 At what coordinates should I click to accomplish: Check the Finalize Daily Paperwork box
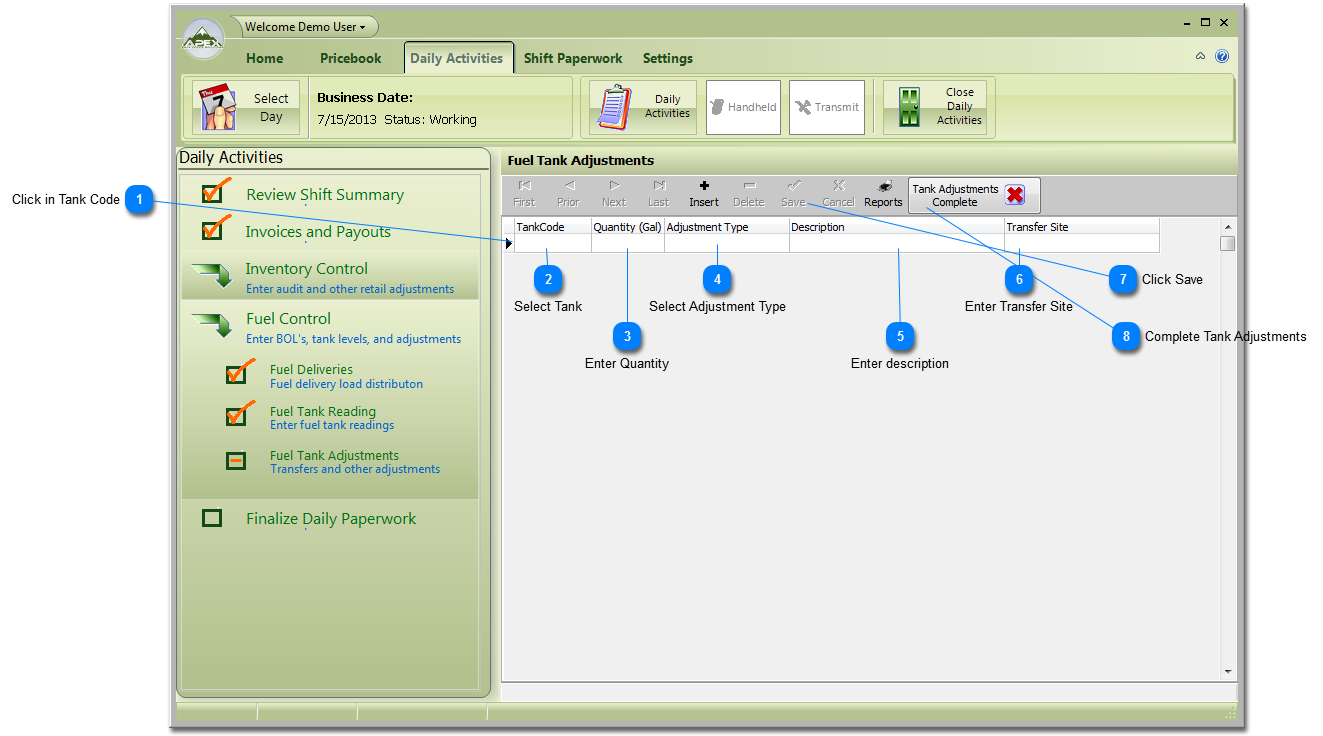(212, 518)
